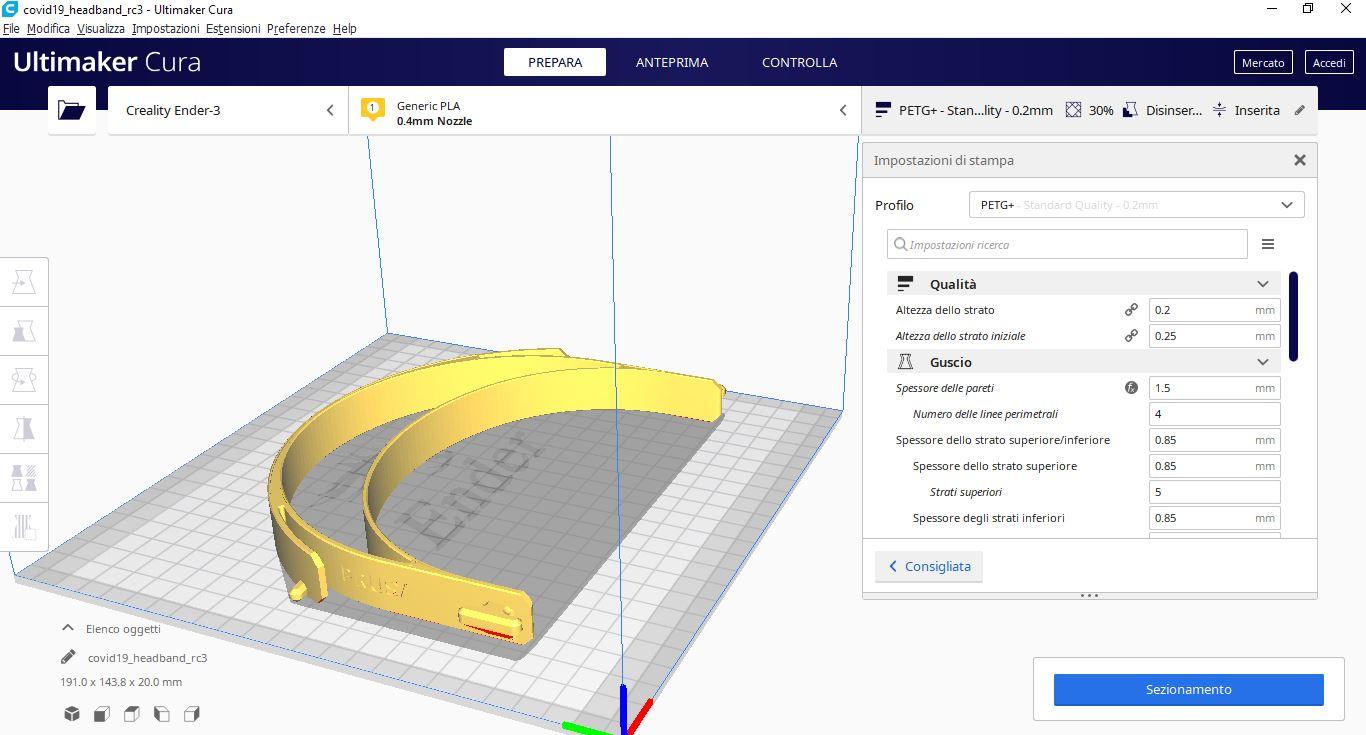Select the Rotate tool in left toolbar
Screen dimensions: 1366x735
pyautogui.click(x=24, y=380)
